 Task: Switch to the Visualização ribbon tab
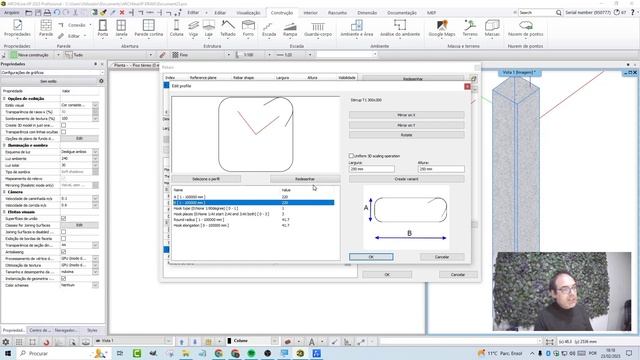point(248,13)
